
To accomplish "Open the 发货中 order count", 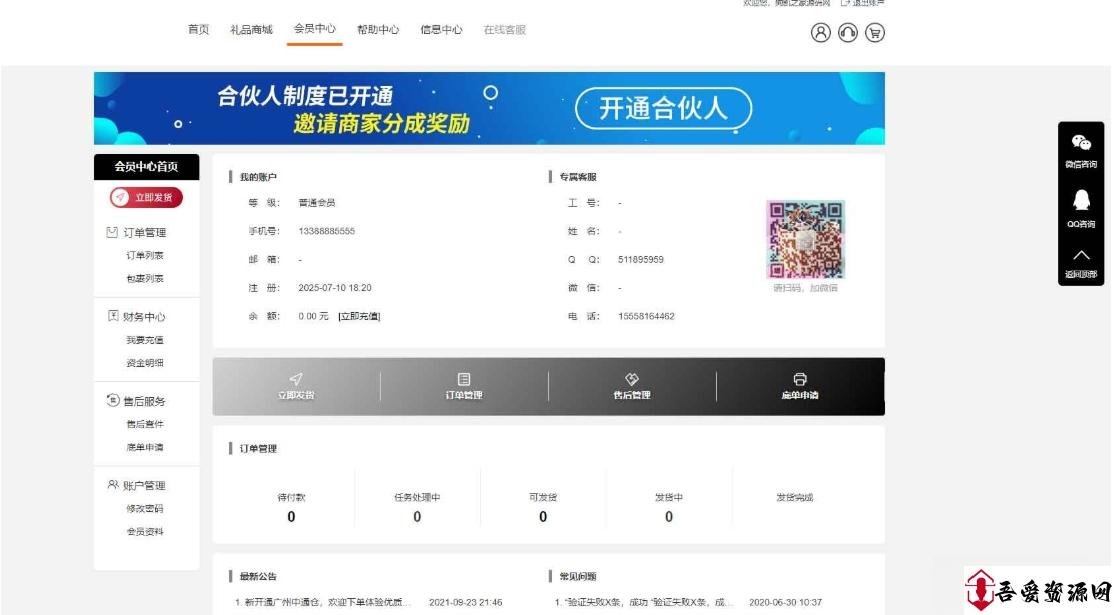I will (x=669, y=517).
